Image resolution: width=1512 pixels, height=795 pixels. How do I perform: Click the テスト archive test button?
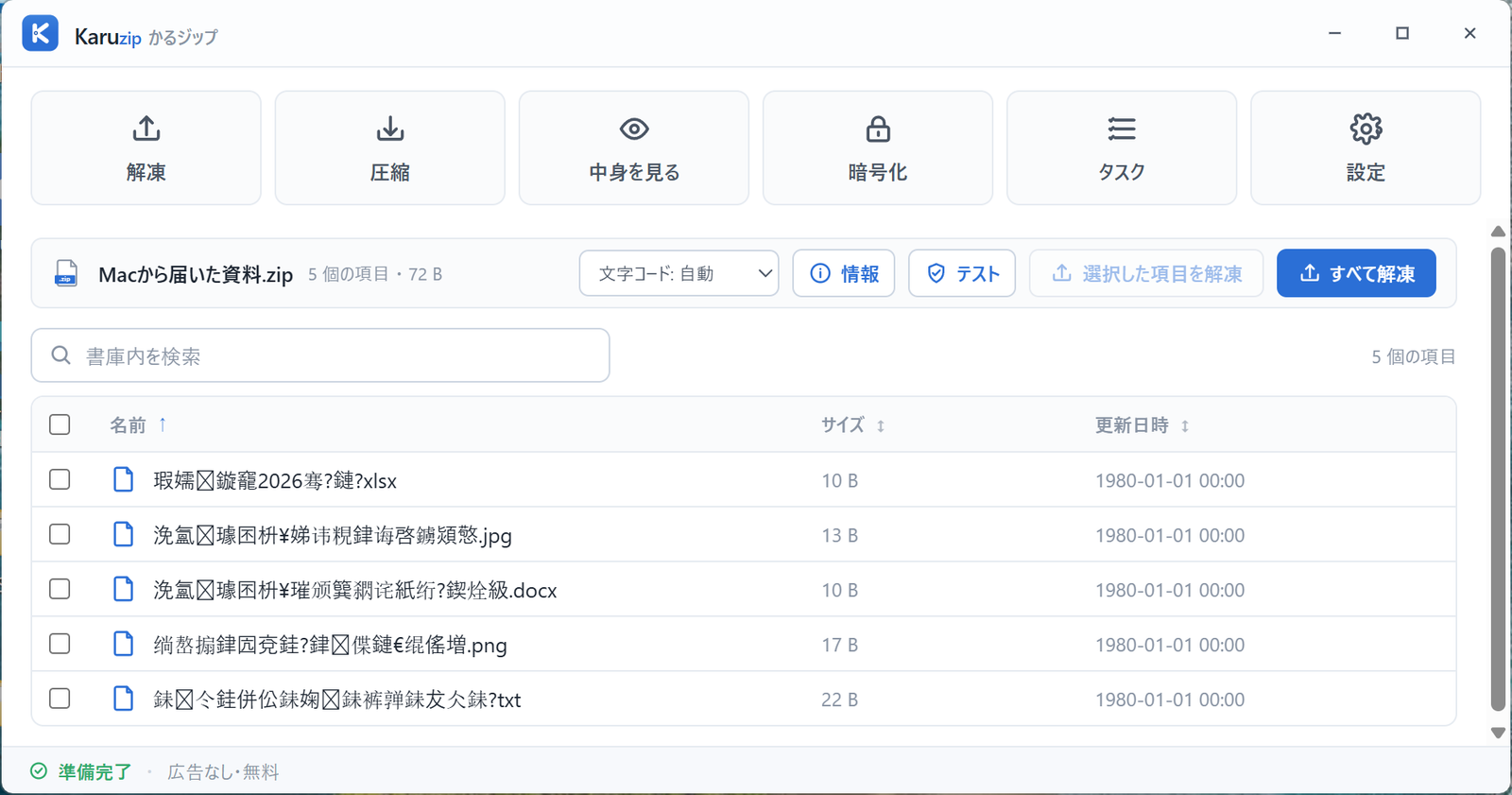coord(962,273)
